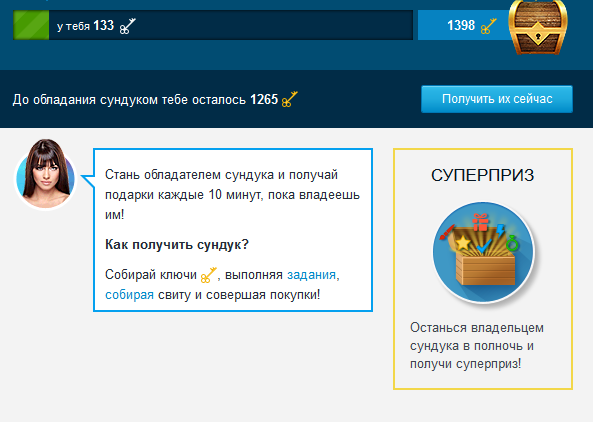Click the 'СУПЕРПРИЗ' heading
593x422 pixels.
coord(483,175)
